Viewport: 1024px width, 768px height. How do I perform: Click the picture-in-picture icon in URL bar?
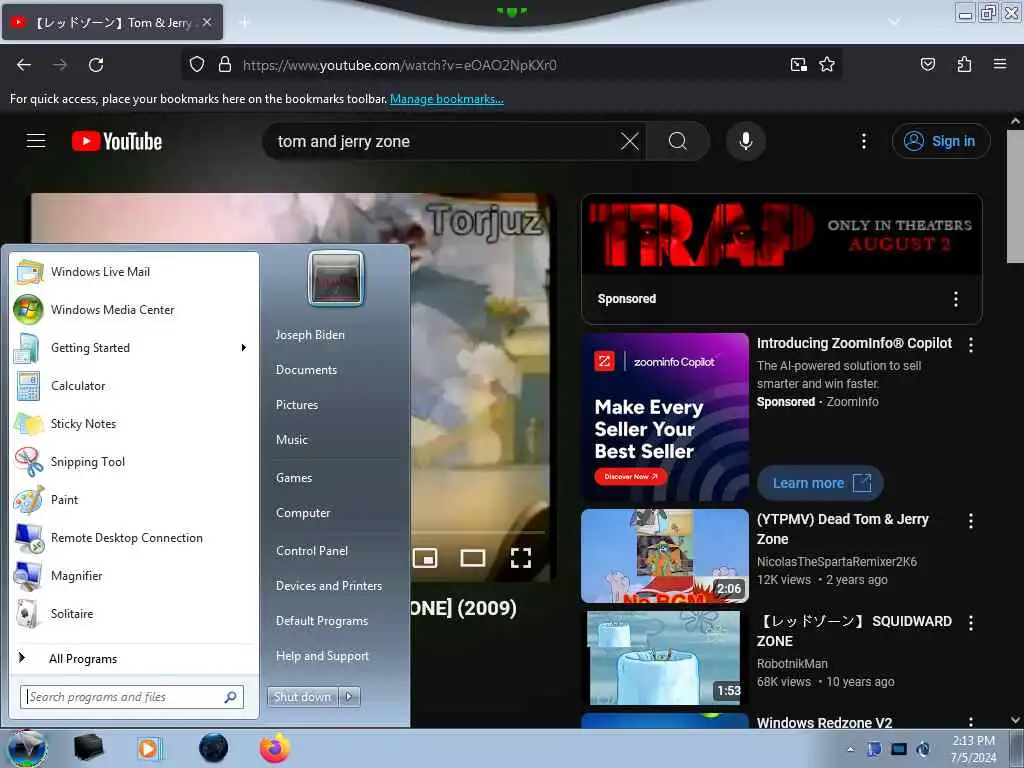(x=798, y=65)
